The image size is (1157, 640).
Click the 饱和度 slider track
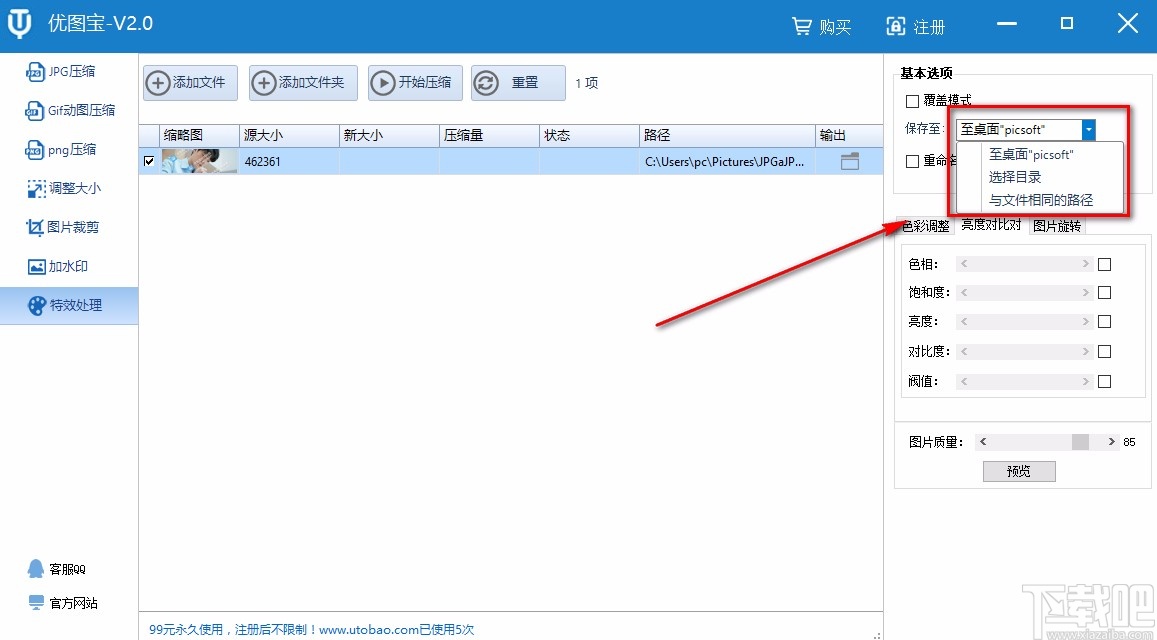1024,292
